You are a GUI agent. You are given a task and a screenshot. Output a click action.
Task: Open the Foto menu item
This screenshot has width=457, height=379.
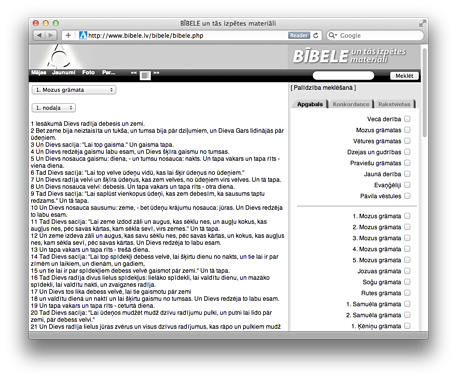point(88,72)
